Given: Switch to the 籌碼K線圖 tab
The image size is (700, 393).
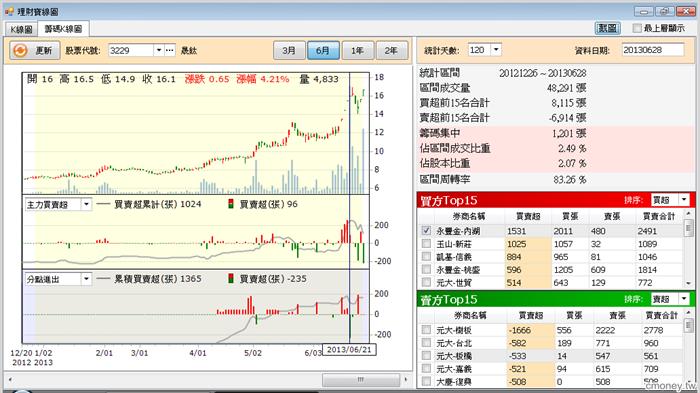Looking at the screenshot, I should coord(63,29).
